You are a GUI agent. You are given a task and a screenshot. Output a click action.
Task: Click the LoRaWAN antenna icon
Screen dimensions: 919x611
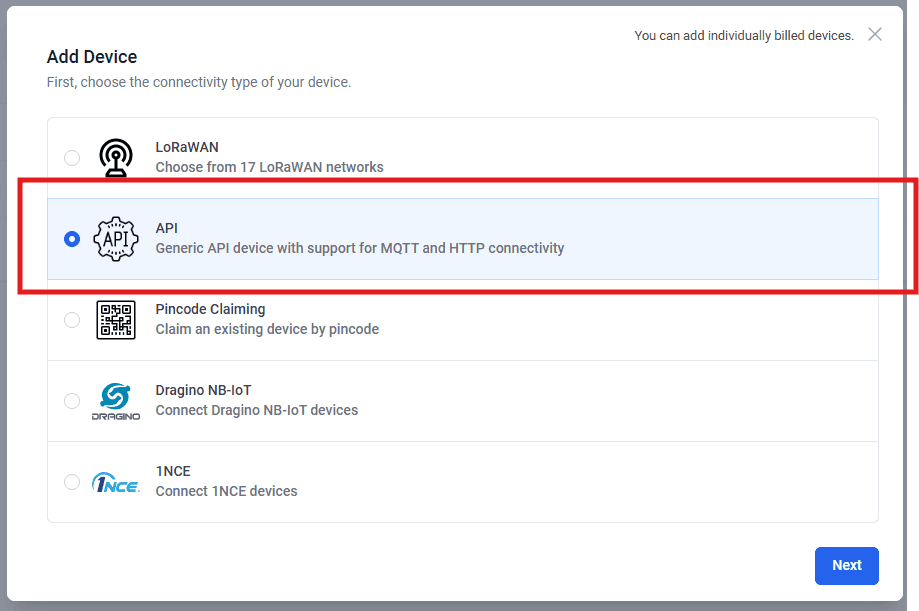pyautogui.click(x=116, y=158)
